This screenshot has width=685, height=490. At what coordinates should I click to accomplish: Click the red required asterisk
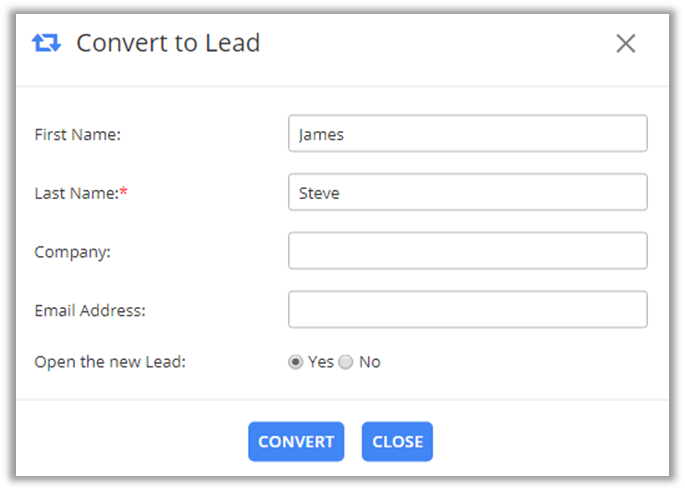pyautogui.click(x=124, y=192)
